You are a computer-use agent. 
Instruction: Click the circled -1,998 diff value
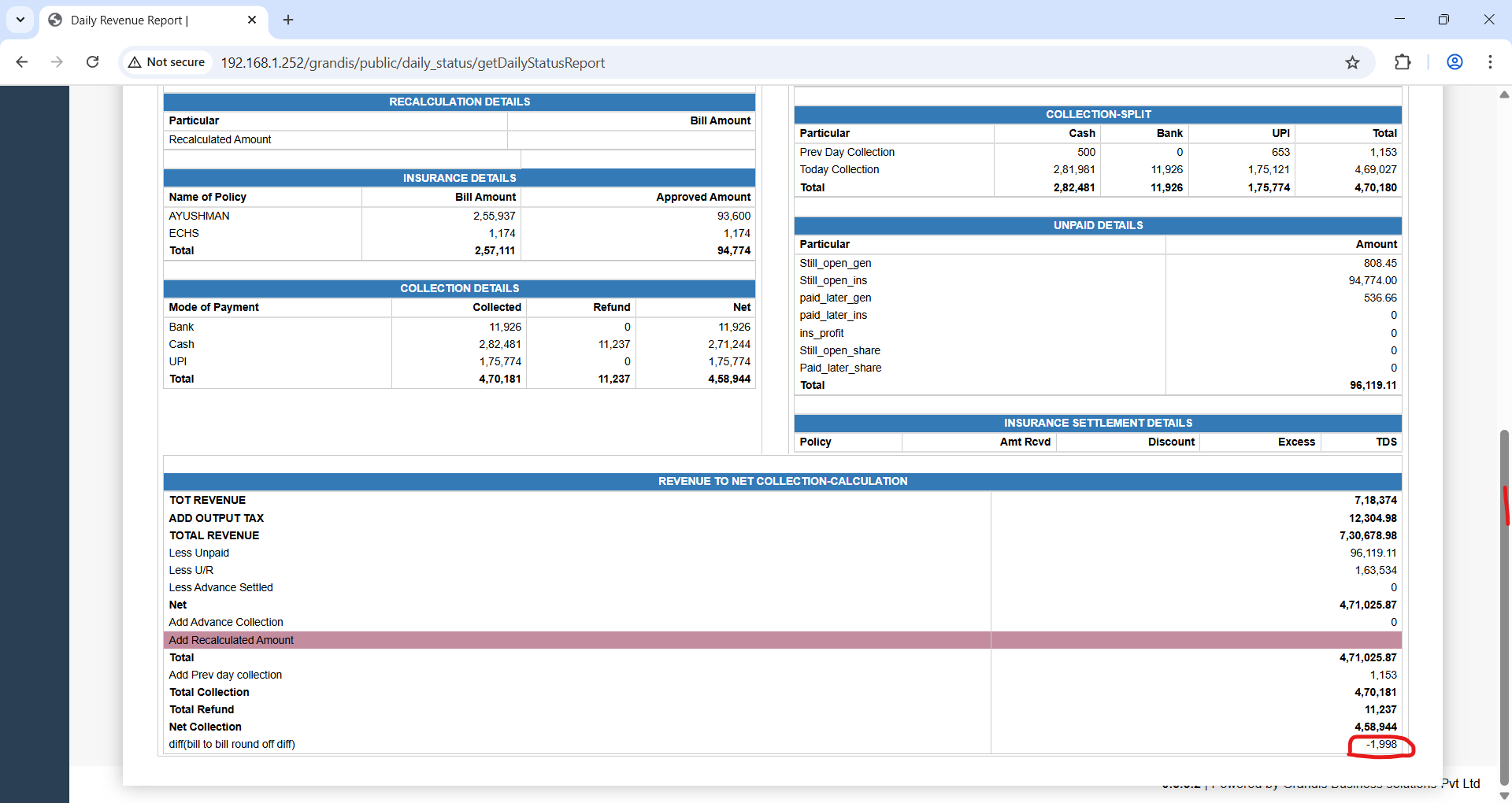pos(1381,745)
